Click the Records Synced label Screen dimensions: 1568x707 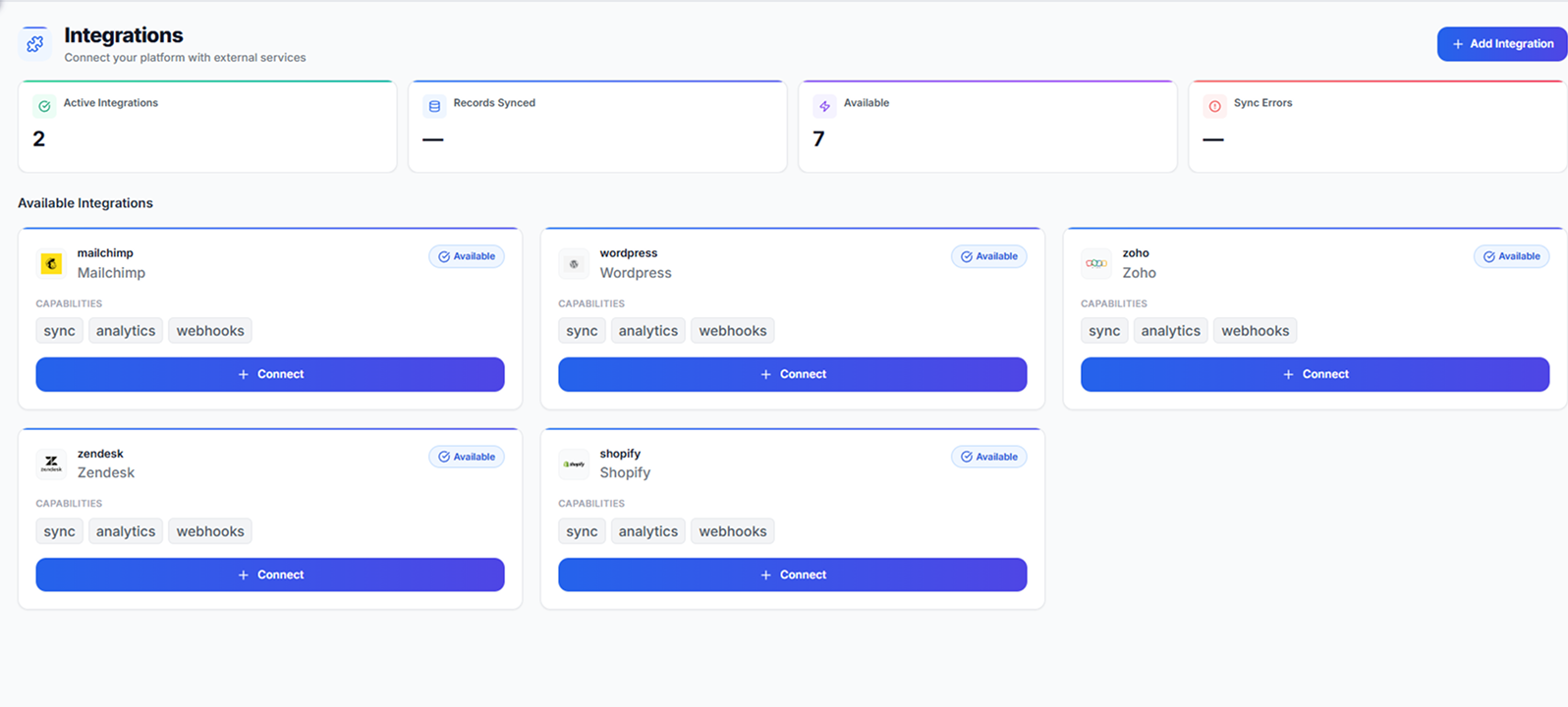[494, 103]
